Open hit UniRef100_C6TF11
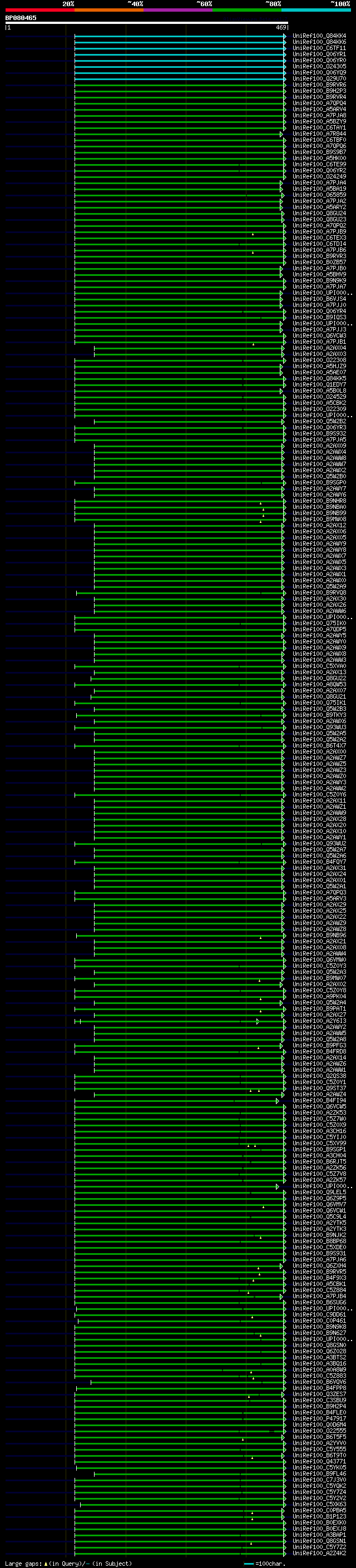 point(319,48)
